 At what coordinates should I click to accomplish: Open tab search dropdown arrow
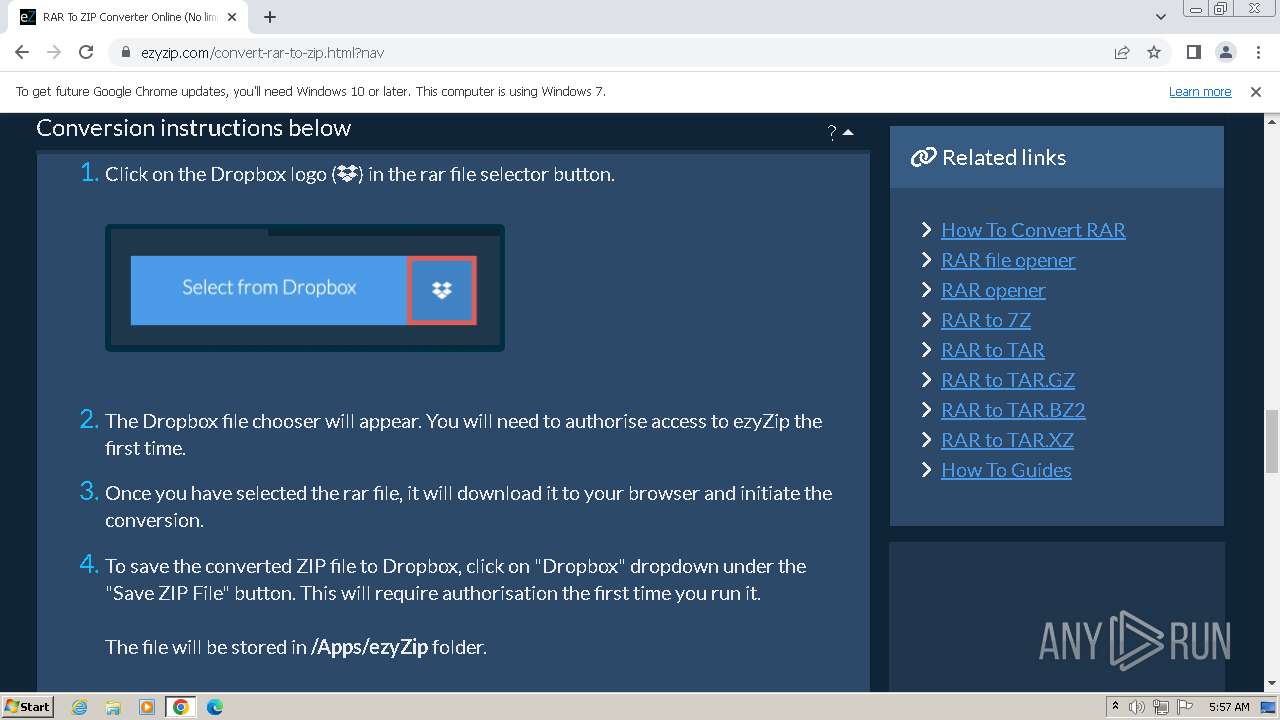pyautogui.click(x=1160, y=17)
